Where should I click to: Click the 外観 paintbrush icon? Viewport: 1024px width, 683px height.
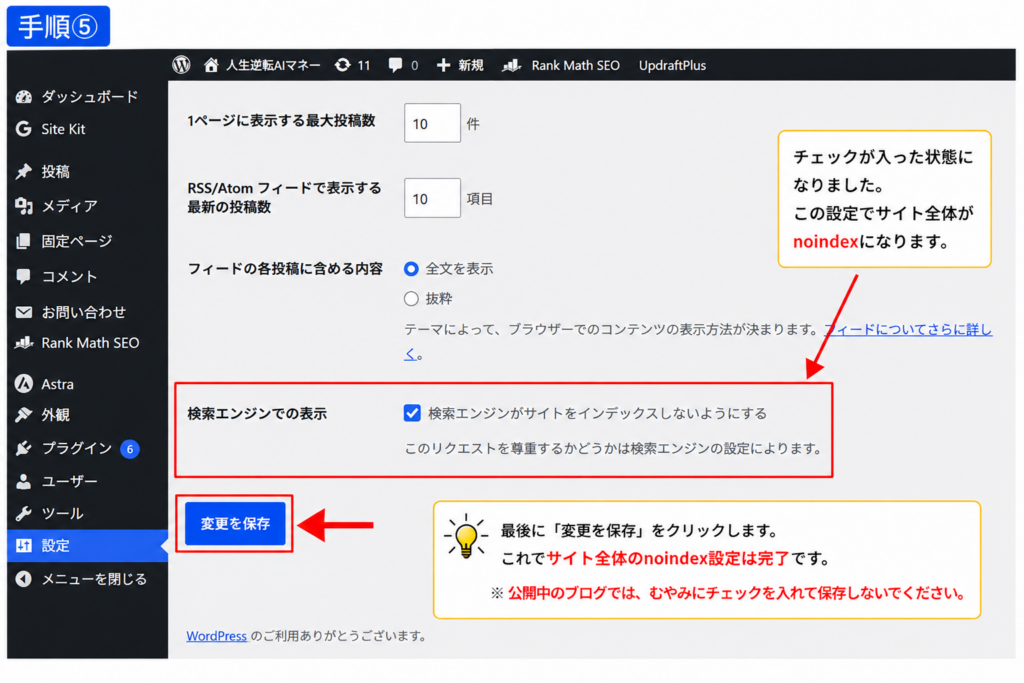click(x=24, y=415)
